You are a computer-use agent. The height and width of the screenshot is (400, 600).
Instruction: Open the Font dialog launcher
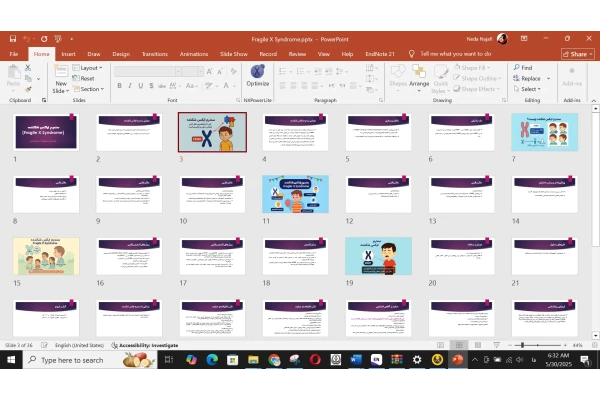click(238, 100)
